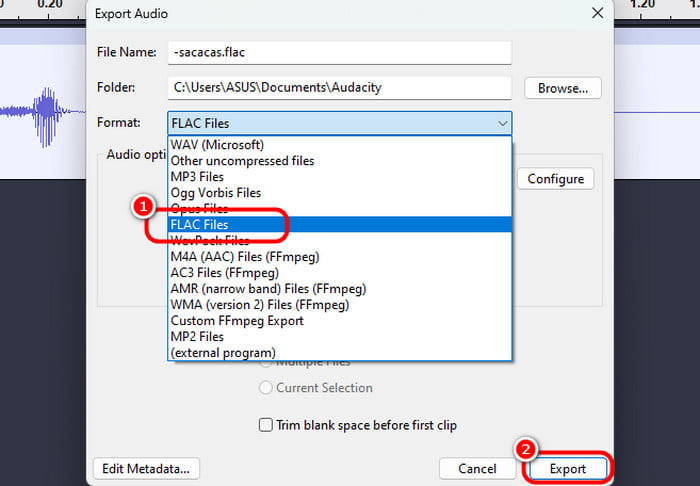Select M4A (AAC) Files (FFmpeg)

point(339,257)
